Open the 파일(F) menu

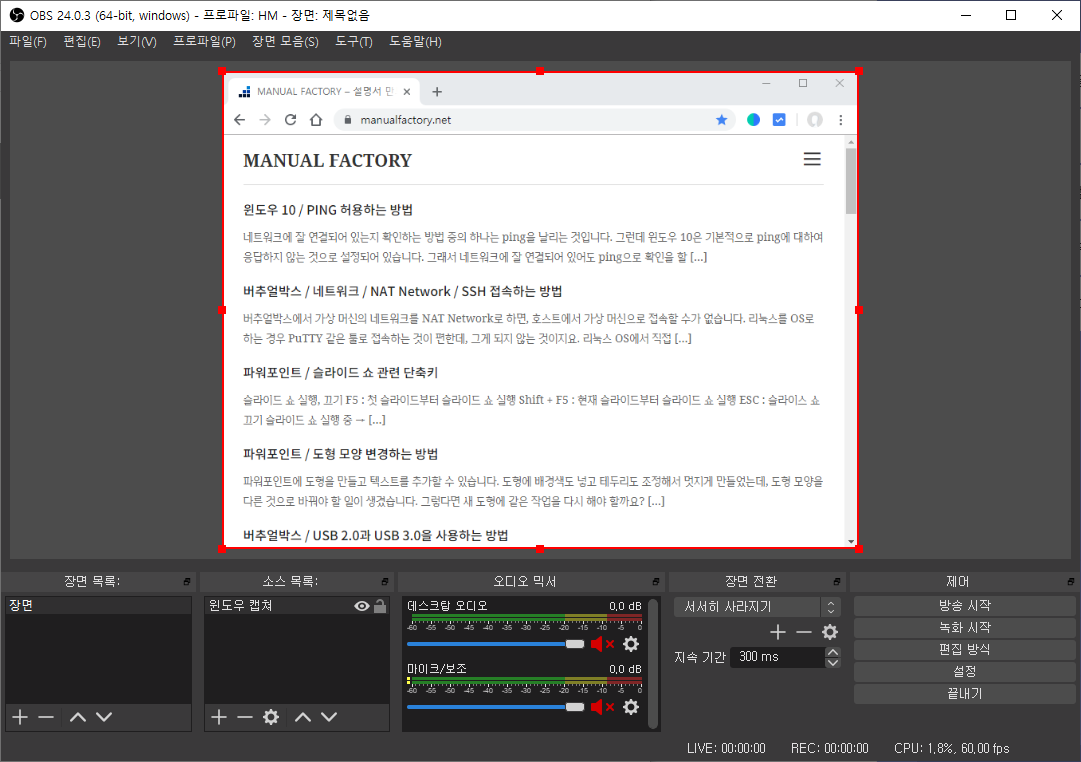28,41
